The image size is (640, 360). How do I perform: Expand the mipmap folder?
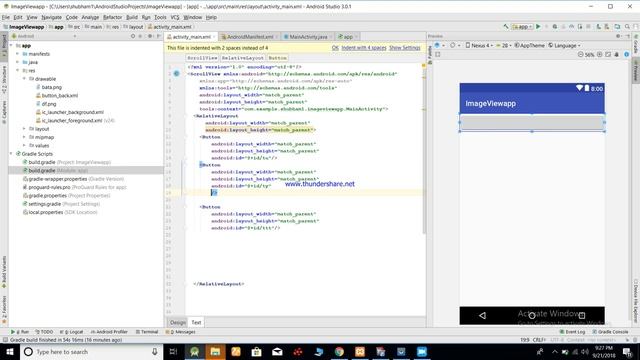24,137
